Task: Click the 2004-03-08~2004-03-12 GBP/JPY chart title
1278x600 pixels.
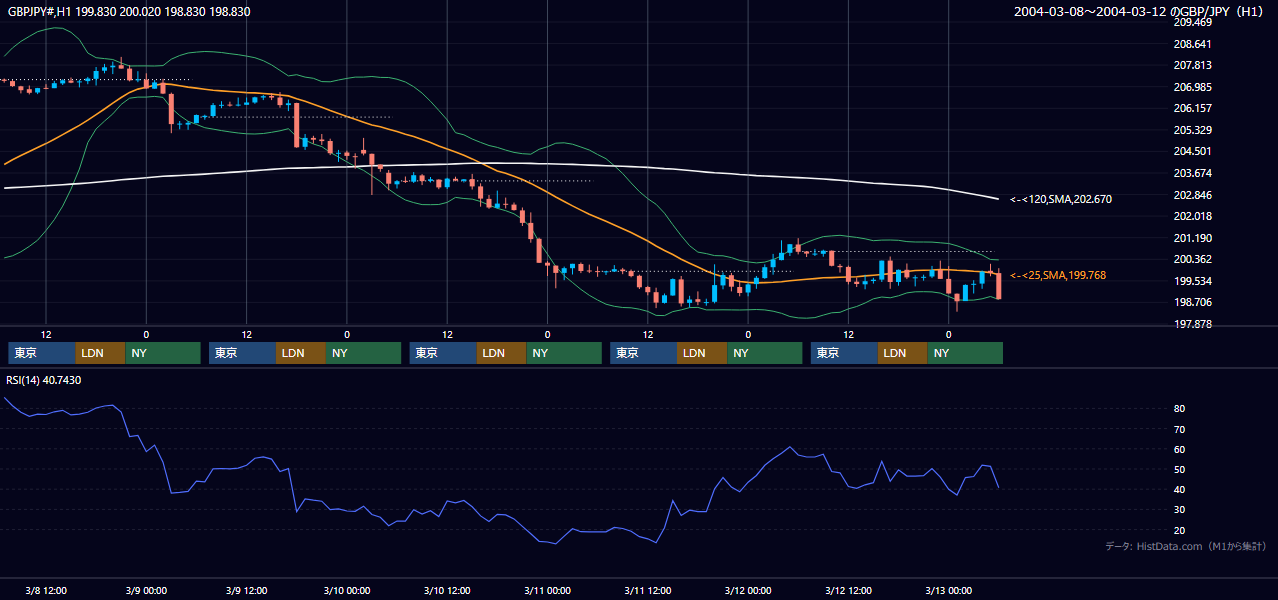Action: click(1140, 11)
